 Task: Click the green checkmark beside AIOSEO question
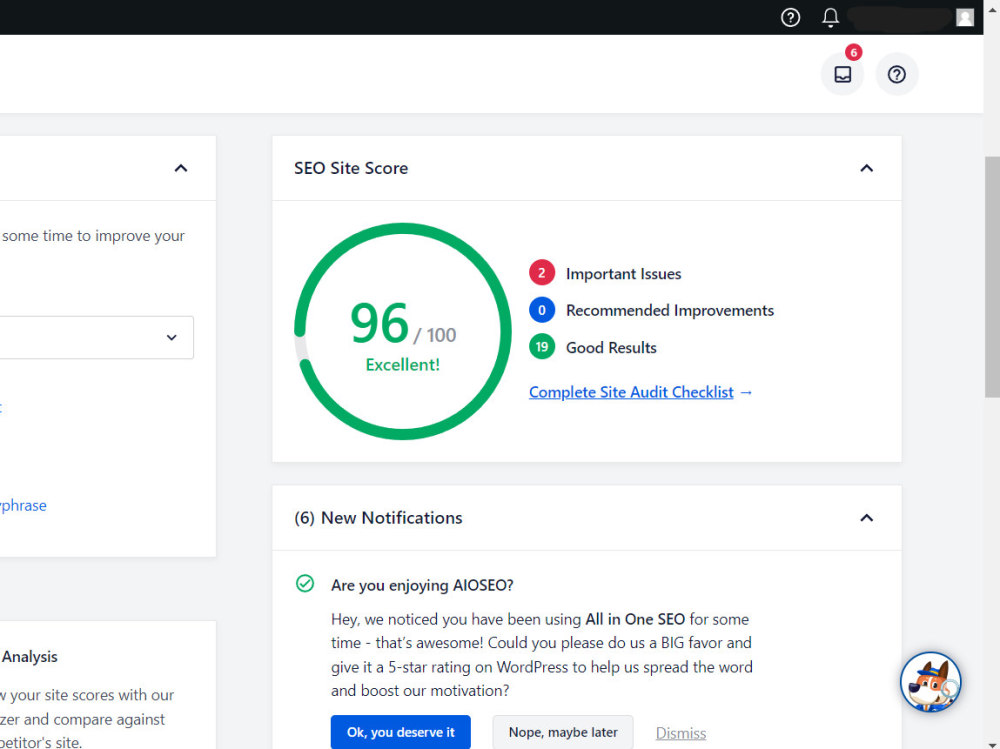point(305,583)
